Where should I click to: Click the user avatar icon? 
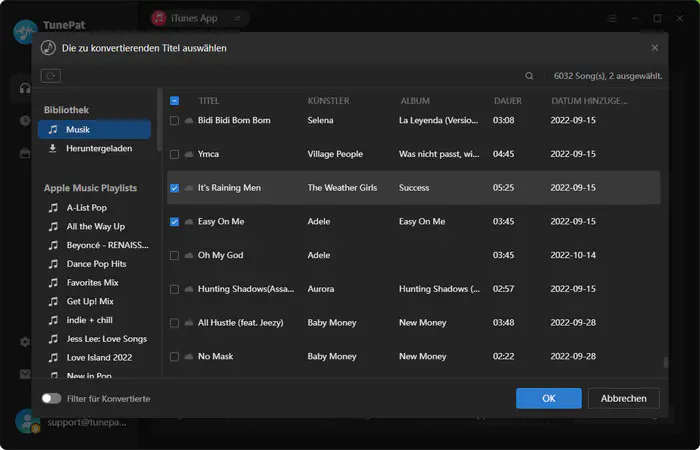[x=28, y=421]
